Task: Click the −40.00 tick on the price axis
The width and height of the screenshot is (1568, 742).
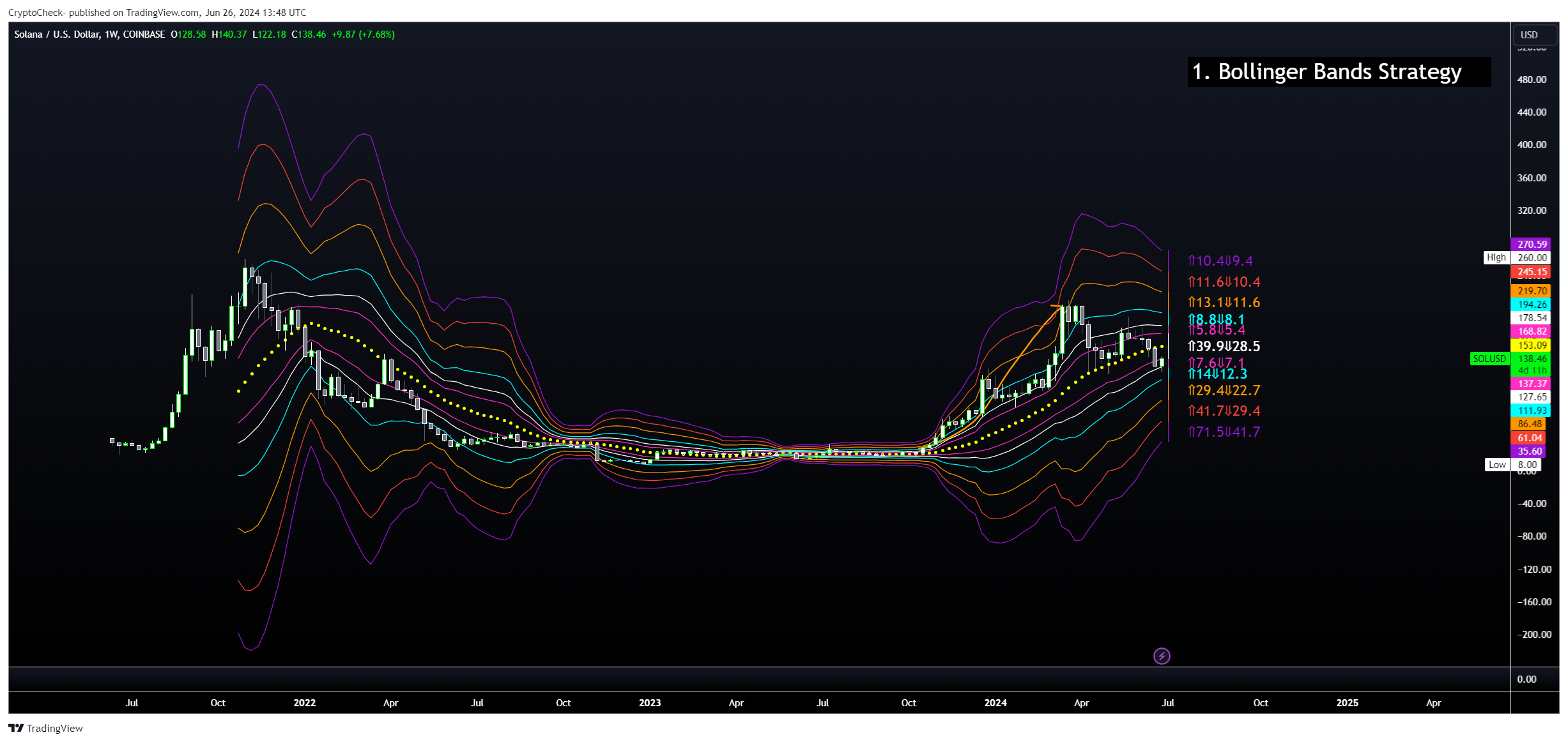Action: pyautogui.click(x=1532, y=504)
